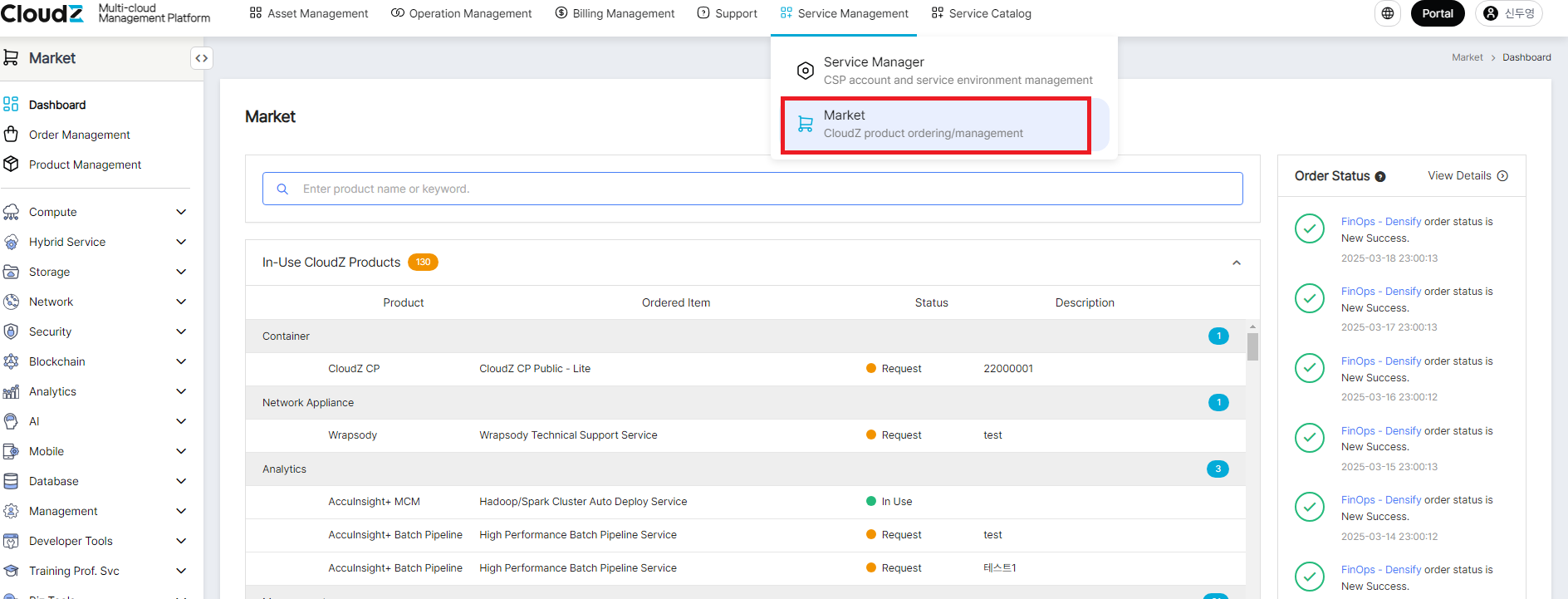The width and height of the screenshot is (1568, 599).
Task: Expand the Storage chevron
Action: (x=181, y=272)
